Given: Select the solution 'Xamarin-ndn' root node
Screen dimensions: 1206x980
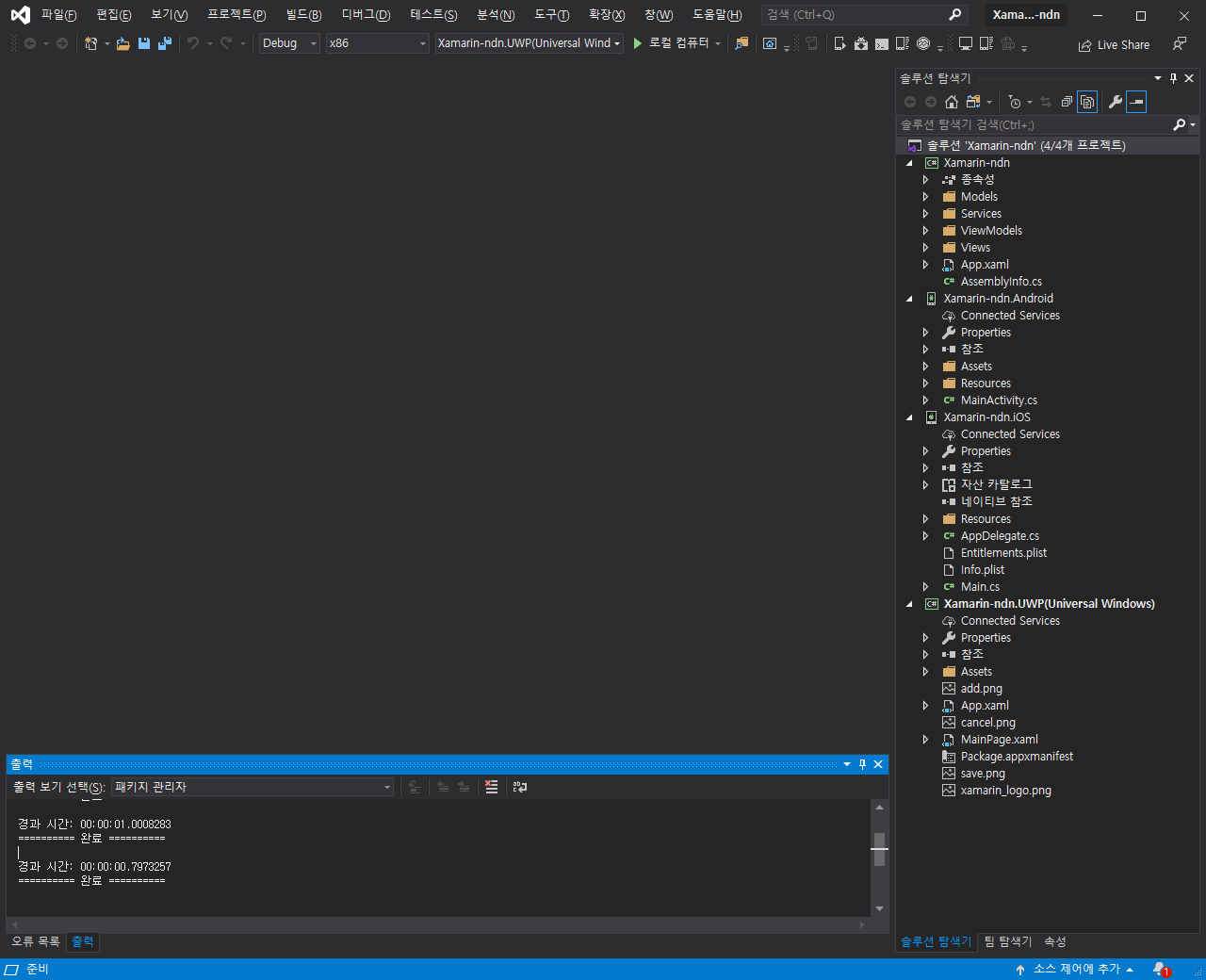Looking at the screenshot, I should point(1026,145).
